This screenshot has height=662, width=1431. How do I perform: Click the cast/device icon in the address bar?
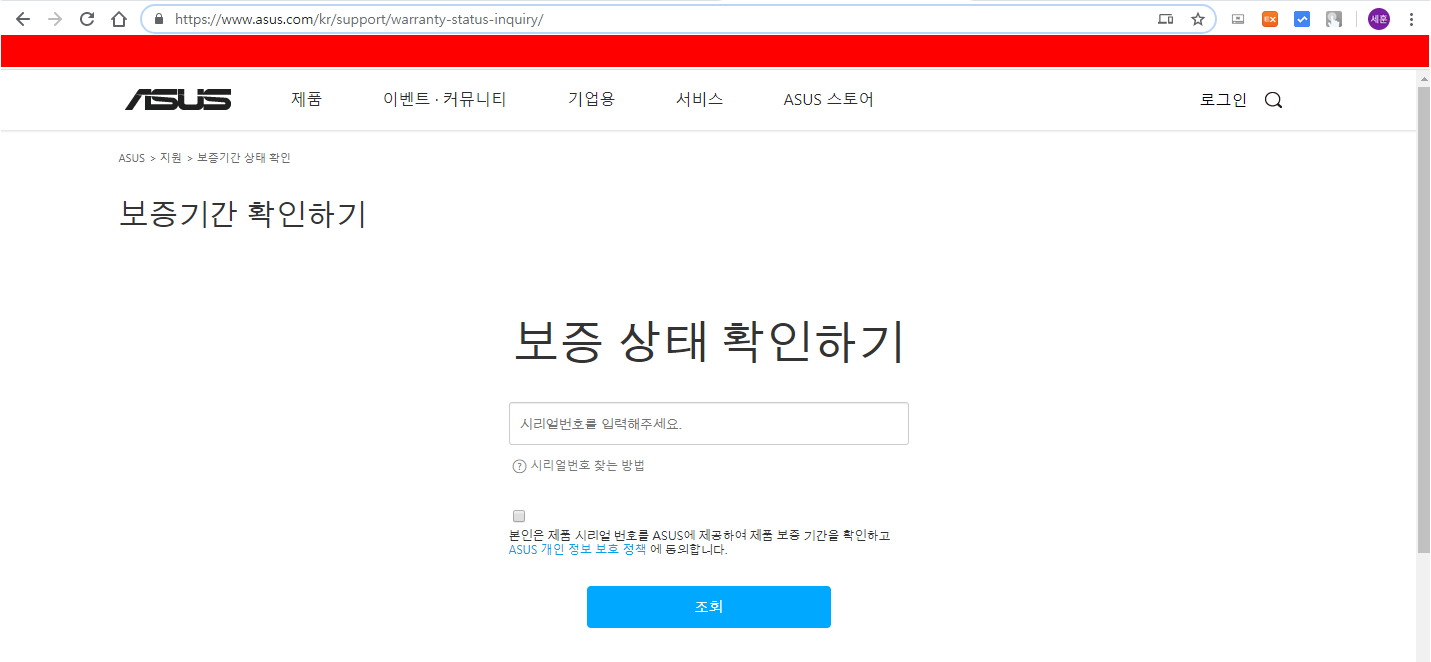[x=1165, y=19]
